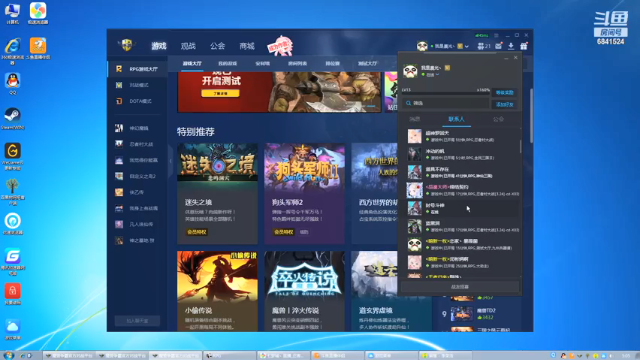
Task: Open the 迷失之境 game card
Action: [218, 193]
